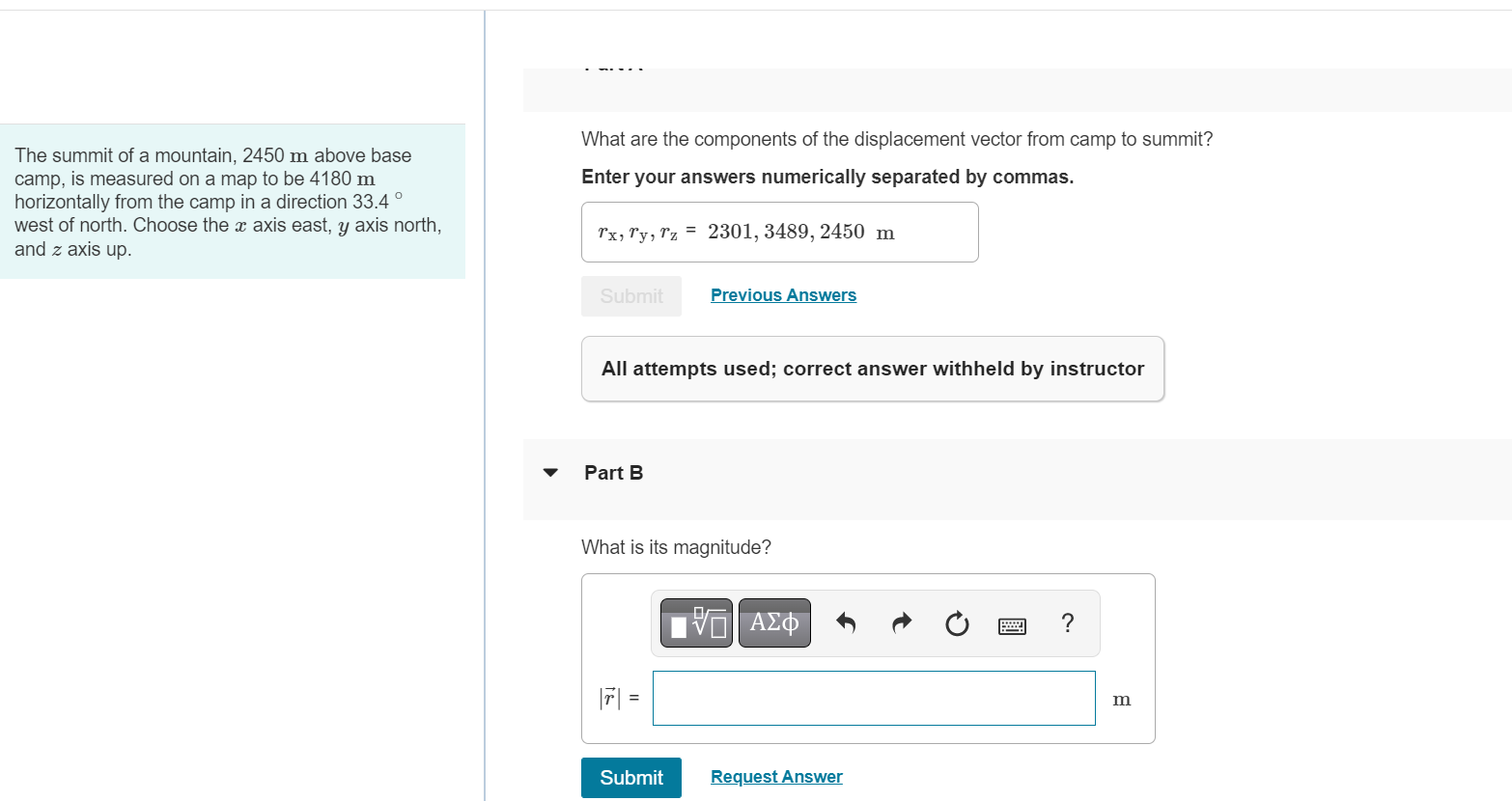Select the All attempts used message box
The height and width of the screenshot is (801, 1512).
click(x=873, y=369)
